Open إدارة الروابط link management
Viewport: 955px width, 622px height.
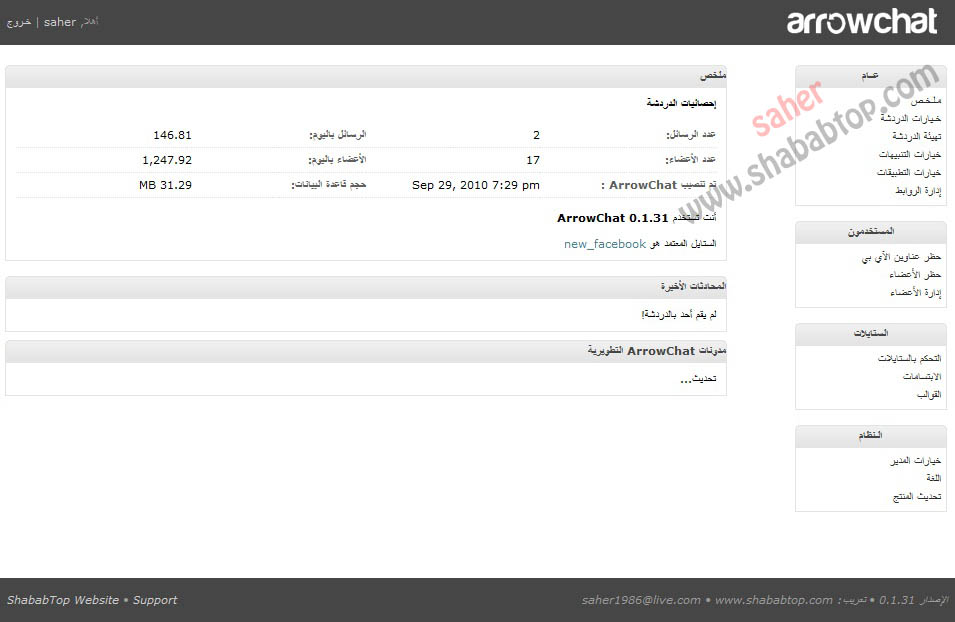click(x=911, y=189)
